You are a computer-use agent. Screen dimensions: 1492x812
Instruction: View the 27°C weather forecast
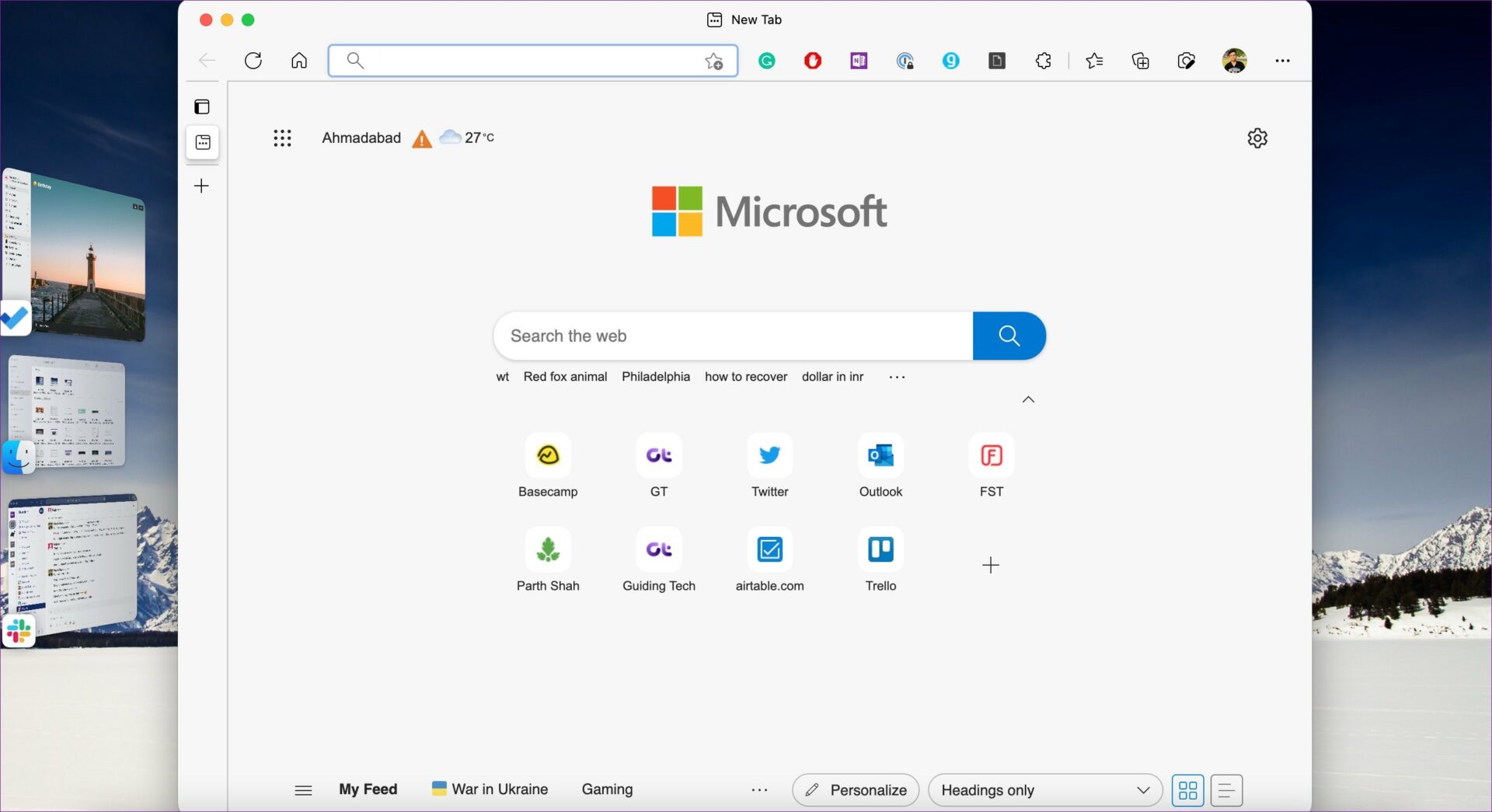pos(467,138)
